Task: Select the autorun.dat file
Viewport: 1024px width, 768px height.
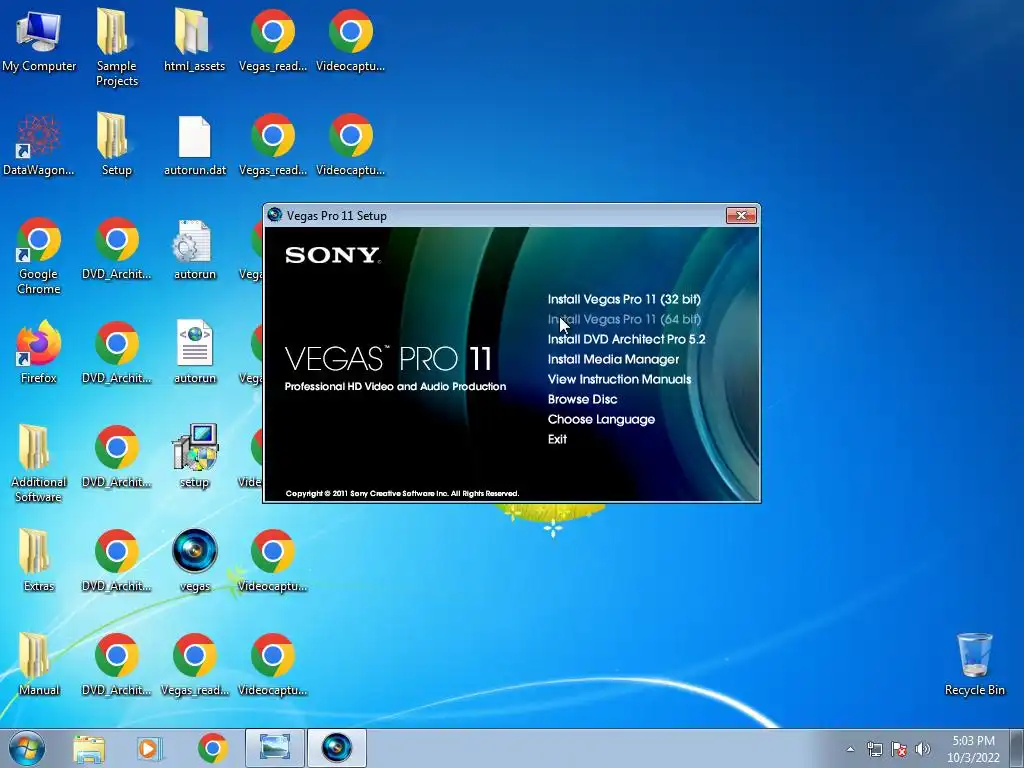Action: pos(195,145)
